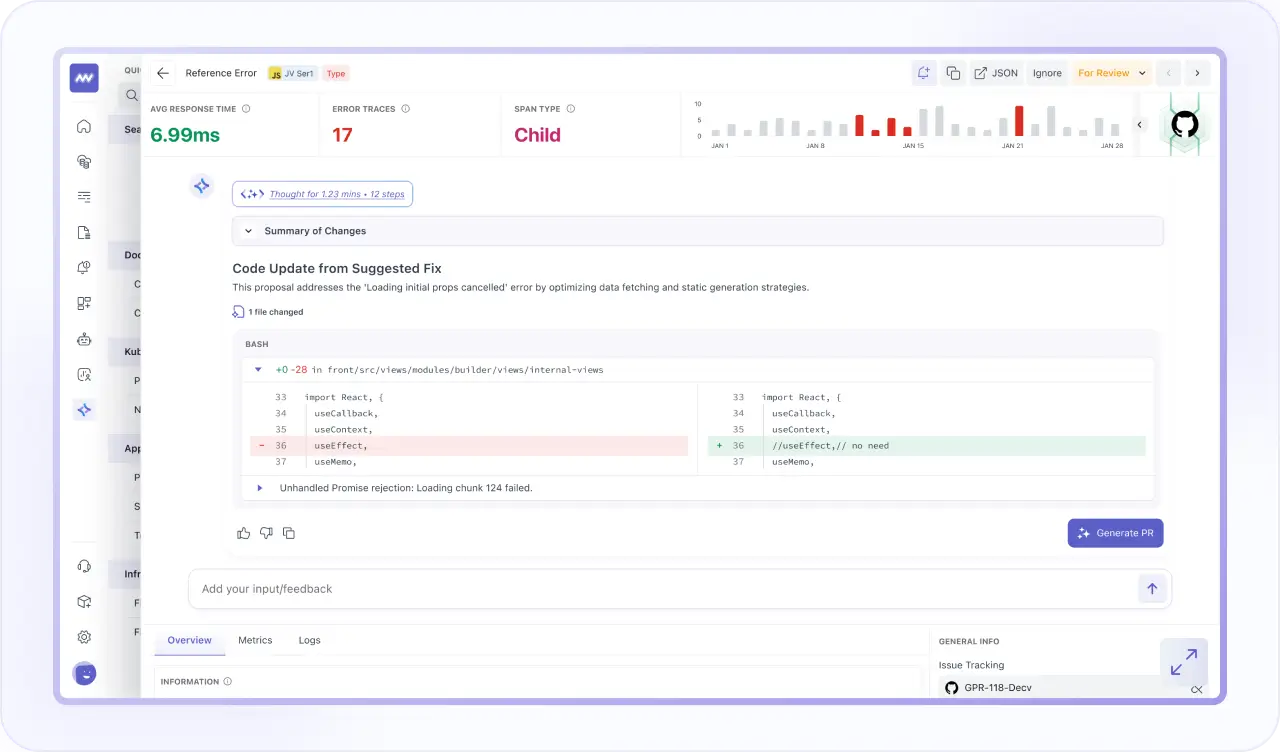Click the Generate PR button

[1115, 532]
